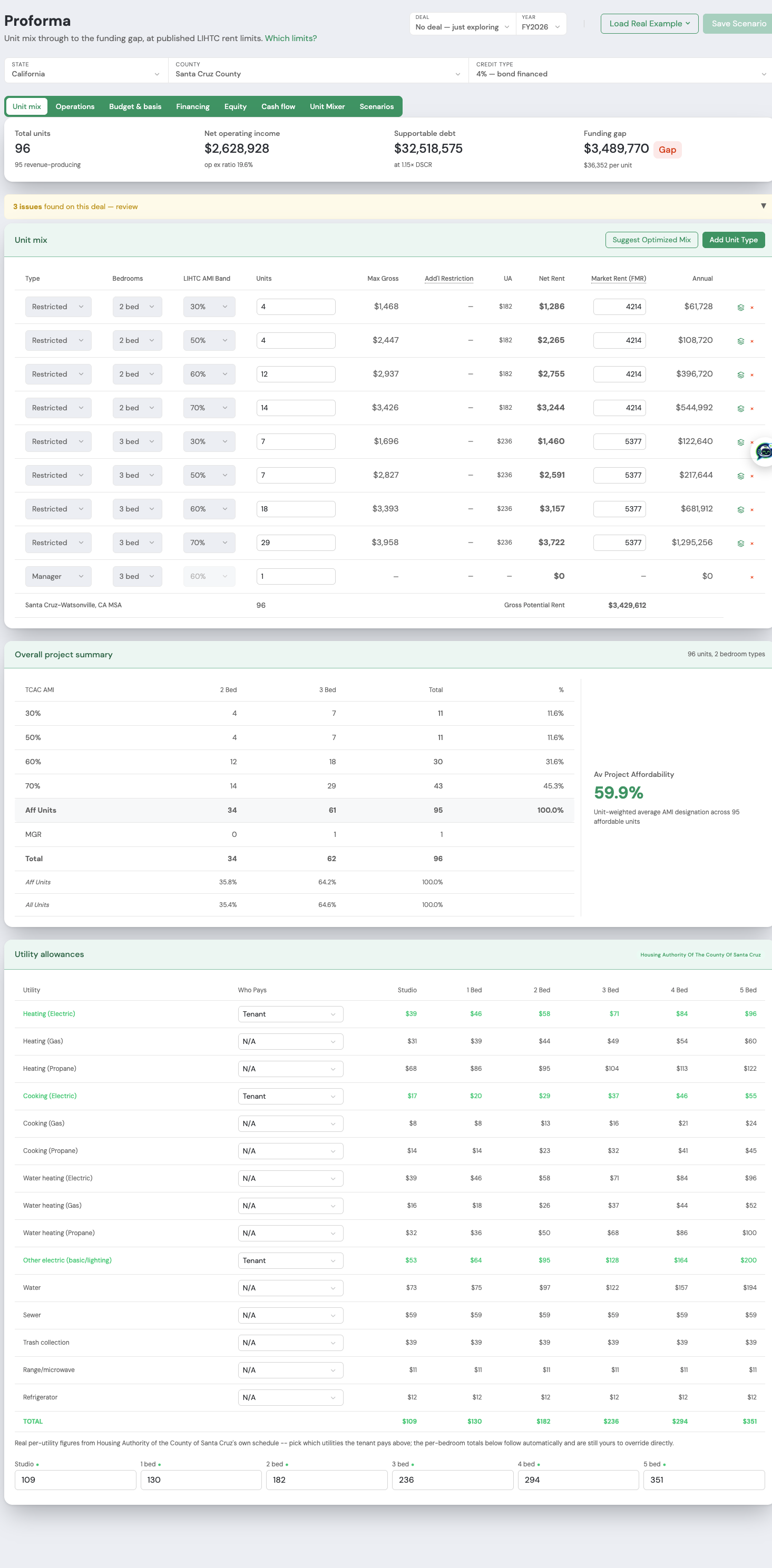Open the chatbot assistant bubble
This screenshot has width=772, height=1568.
(763, 452)
